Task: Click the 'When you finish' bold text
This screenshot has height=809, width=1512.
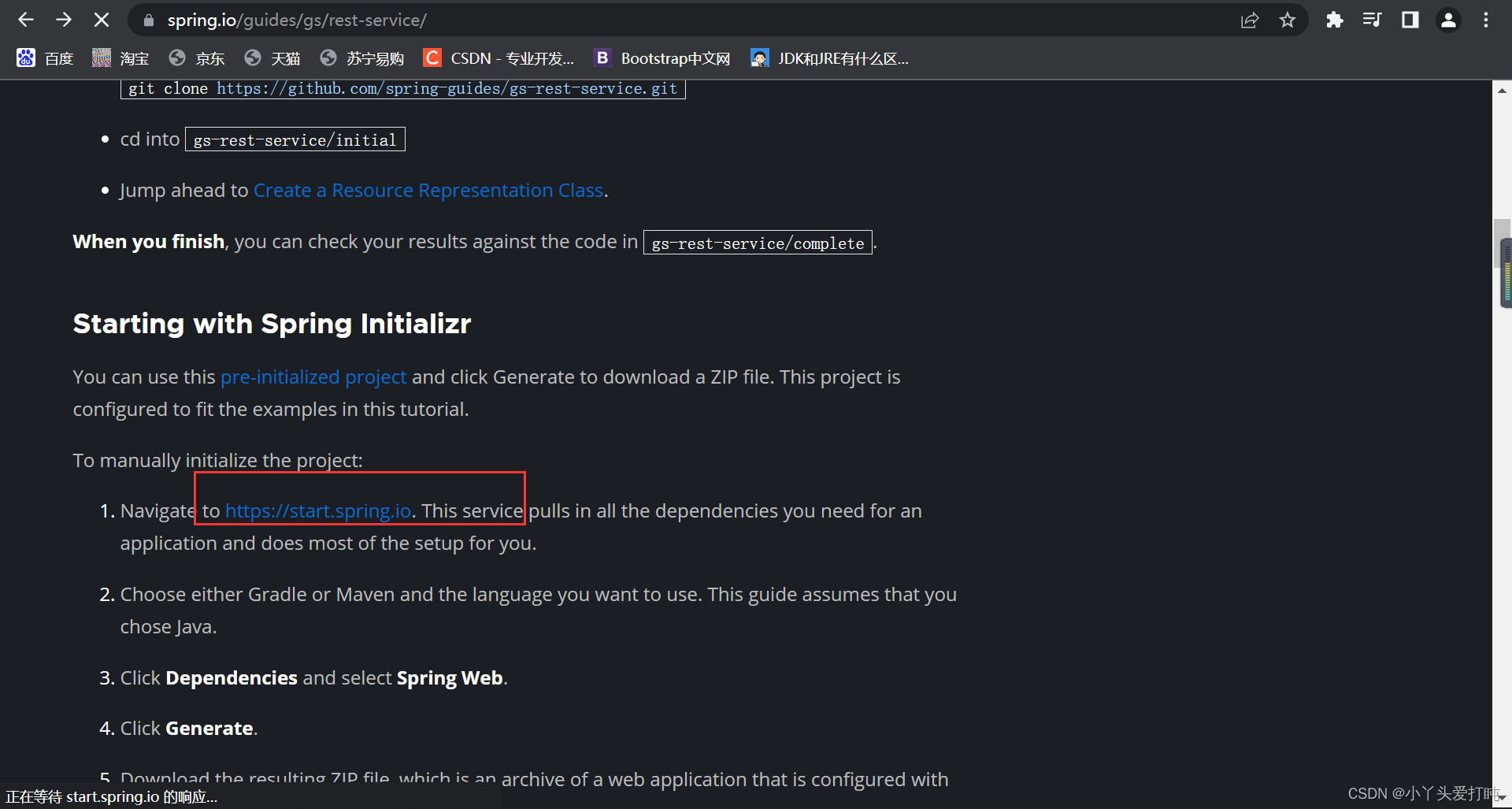Action: [149, 242]
